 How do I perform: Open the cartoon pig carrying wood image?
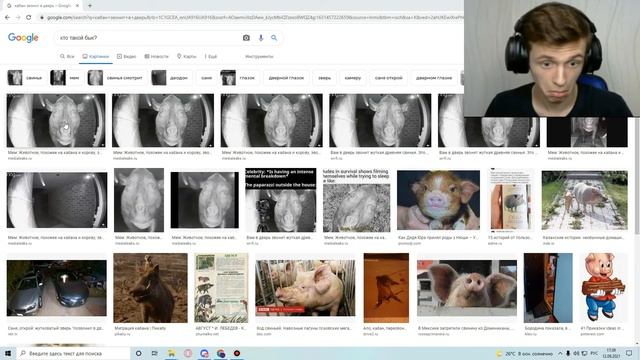click(x=603, y=288)
